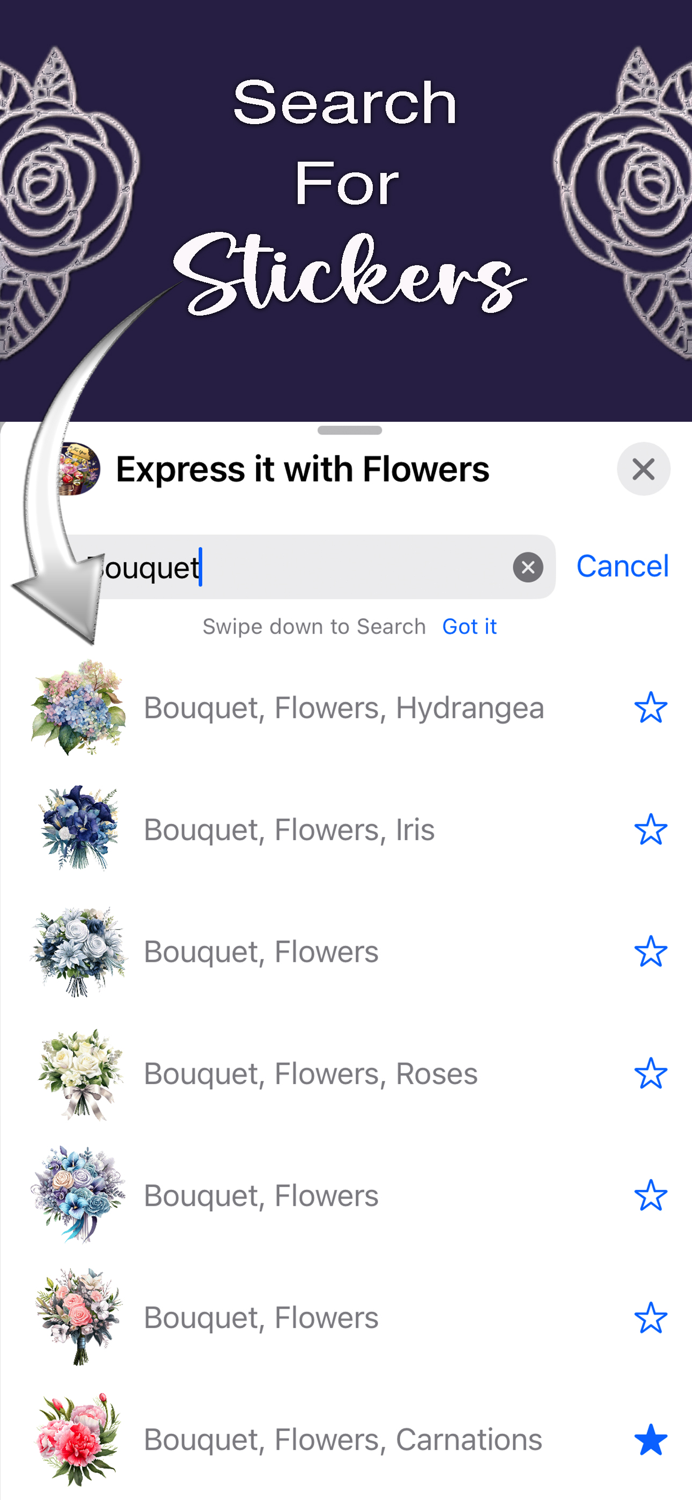The image size is (692, 1500).
Task: Unfavorite the Carnations bouquet filled star
Action: (x=651, y=1440)
